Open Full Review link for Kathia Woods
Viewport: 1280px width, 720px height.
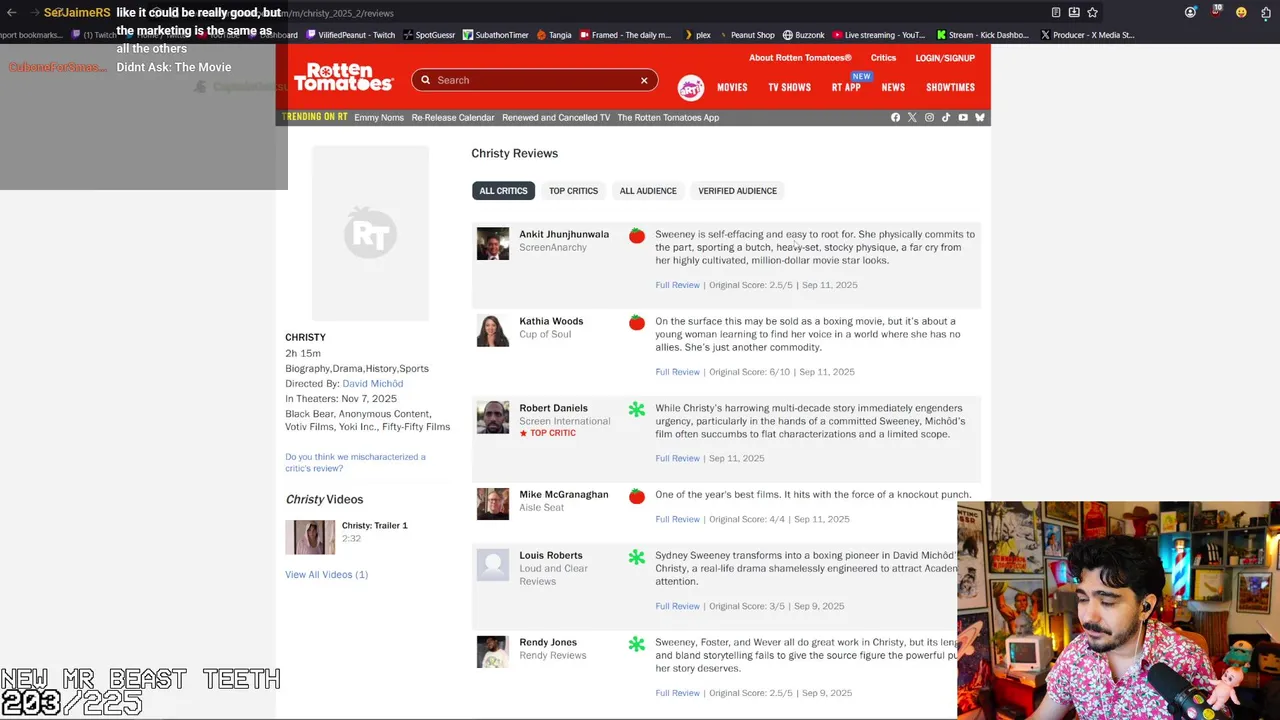click(x=677, y=372)
